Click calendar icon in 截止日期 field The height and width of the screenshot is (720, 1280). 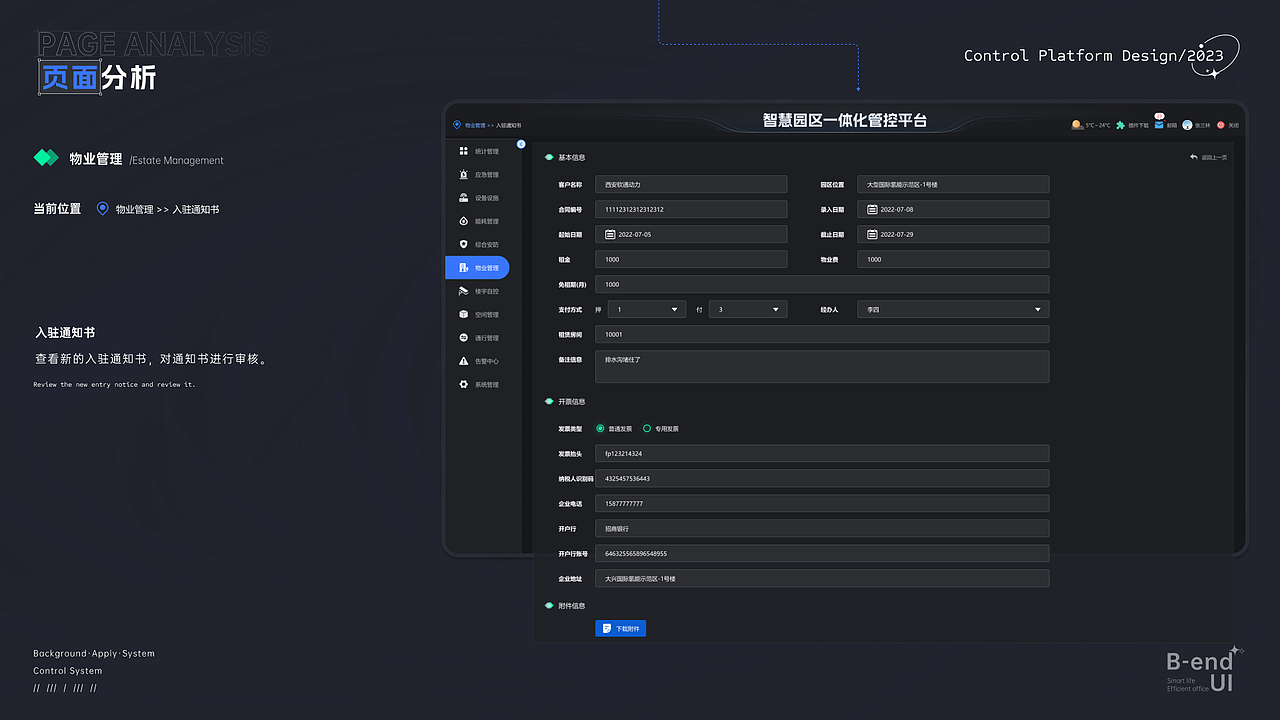[x=872, y=234]
